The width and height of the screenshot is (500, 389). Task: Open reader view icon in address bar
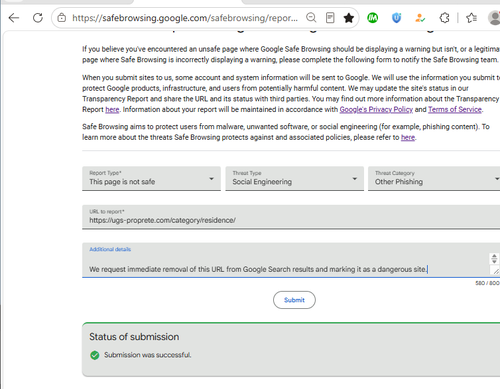coord(330,18)
